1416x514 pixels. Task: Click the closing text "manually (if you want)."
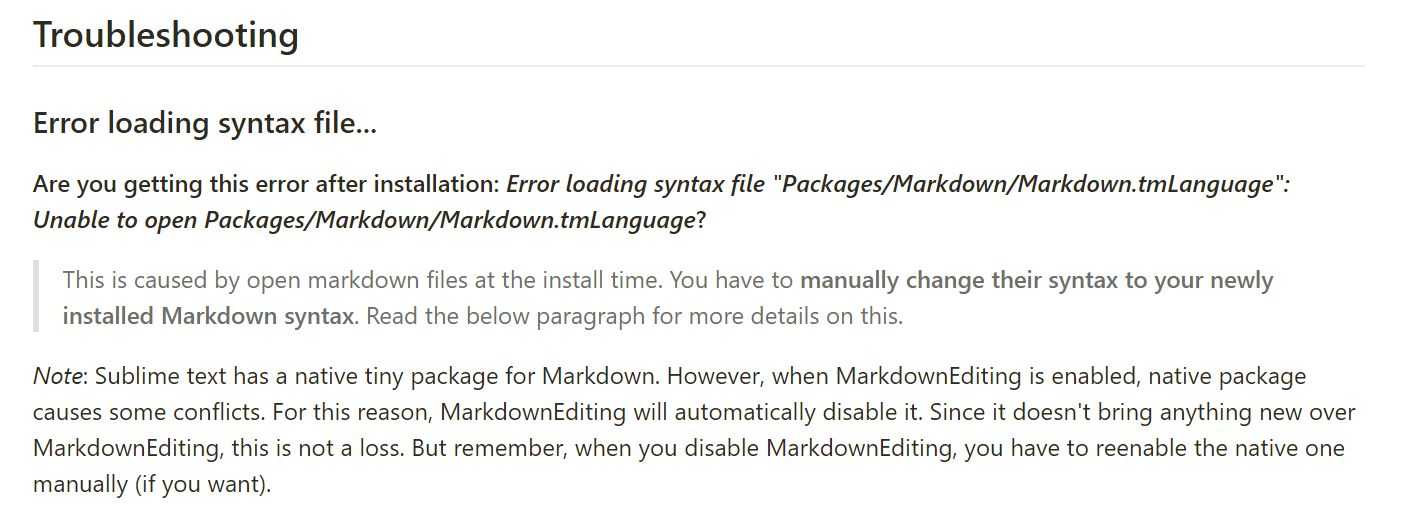click(152, 484)
